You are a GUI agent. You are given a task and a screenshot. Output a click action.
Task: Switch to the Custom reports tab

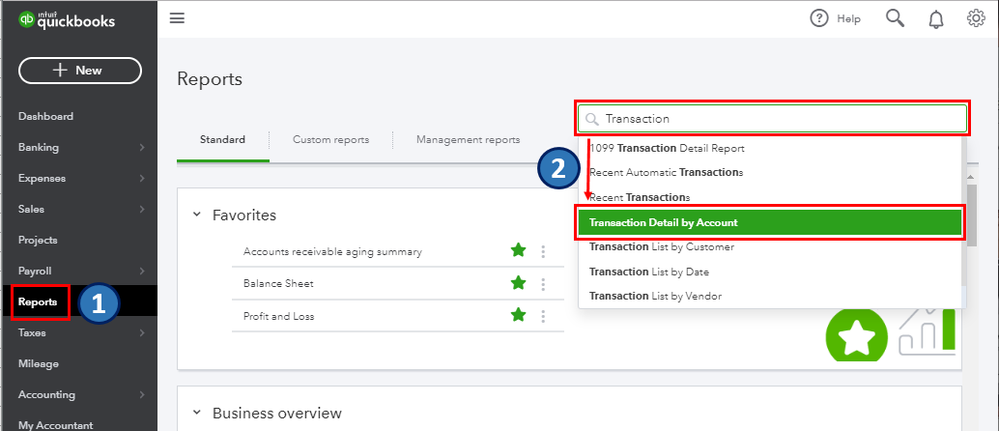coord(330,140)
